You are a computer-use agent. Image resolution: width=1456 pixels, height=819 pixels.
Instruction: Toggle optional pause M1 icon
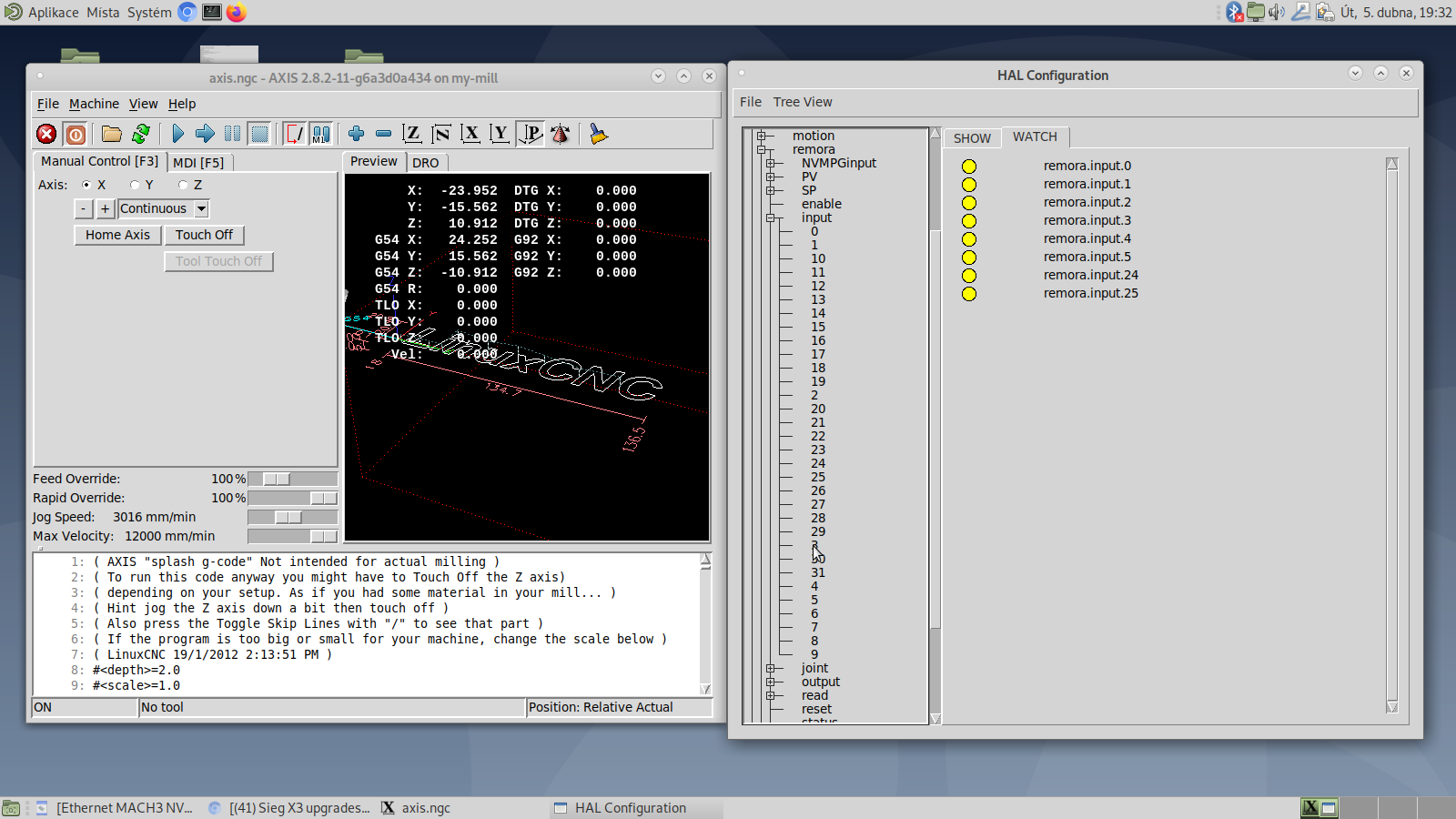321,135
